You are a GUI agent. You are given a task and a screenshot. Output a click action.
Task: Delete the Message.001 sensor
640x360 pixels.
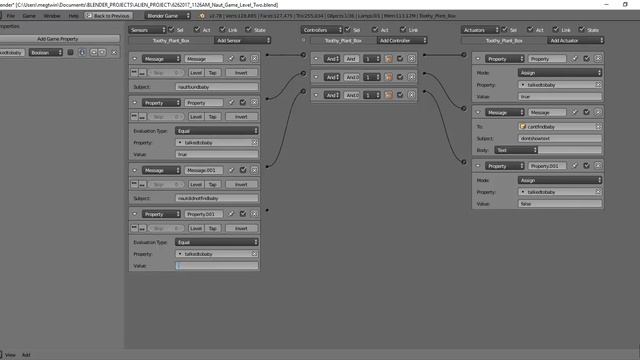(x=254, y=170)
